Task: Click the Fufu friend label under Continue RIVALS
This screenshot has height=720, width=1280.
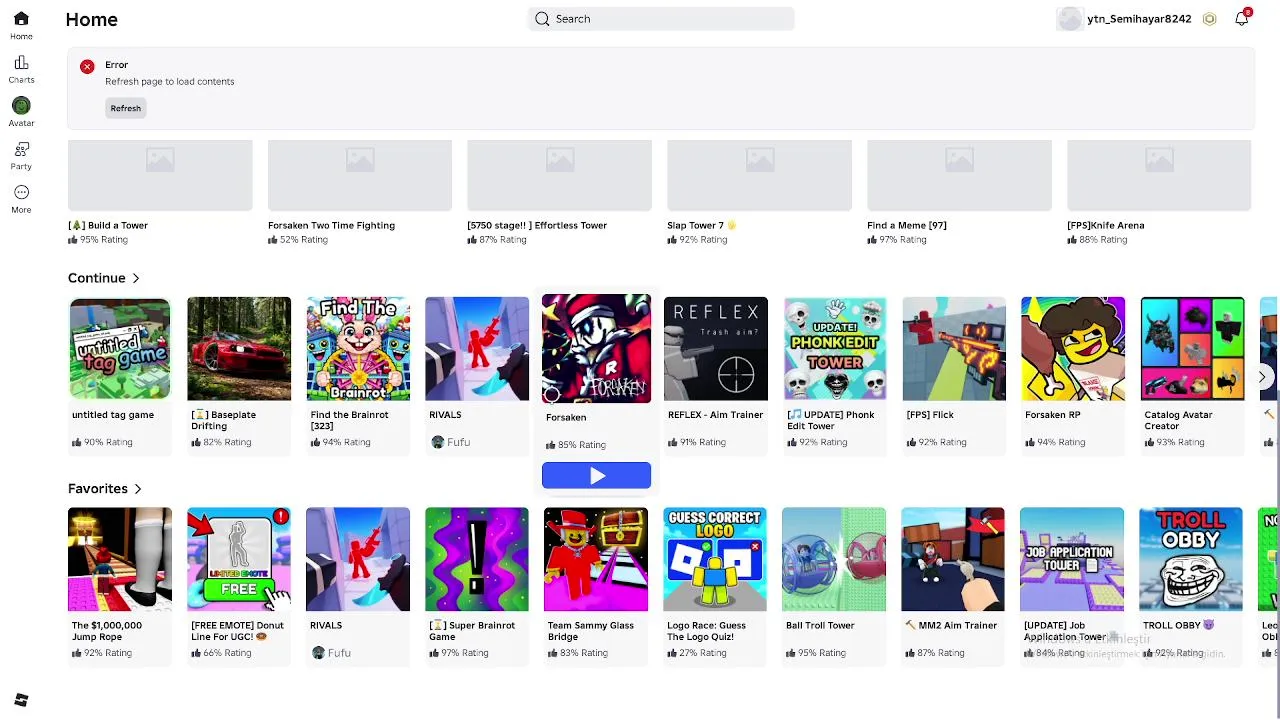Action: coord(458,442)
